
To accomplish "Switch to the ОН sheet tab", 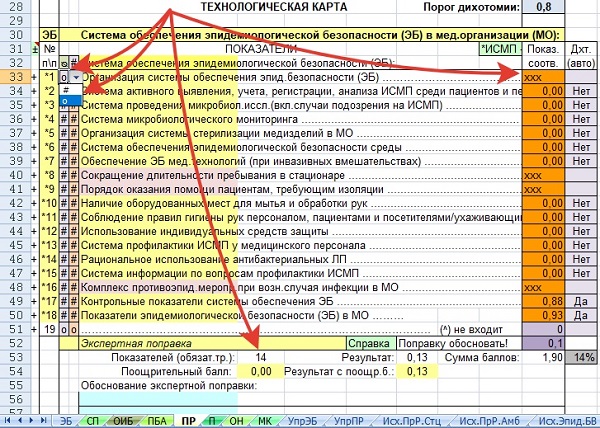I will [x=236, y=421].
